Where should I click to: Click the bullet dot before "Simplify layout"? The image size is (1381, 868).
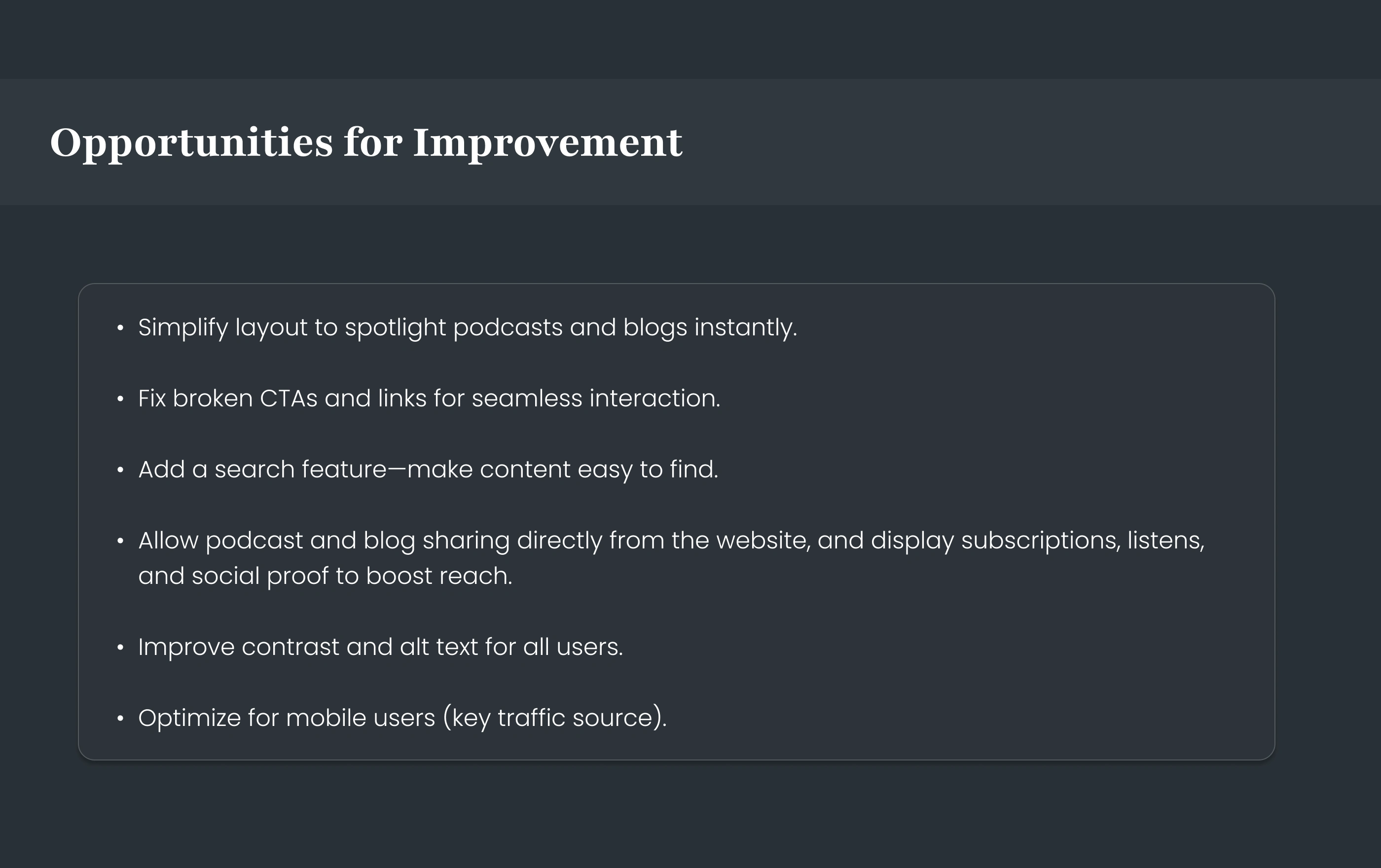pos(120,328)
